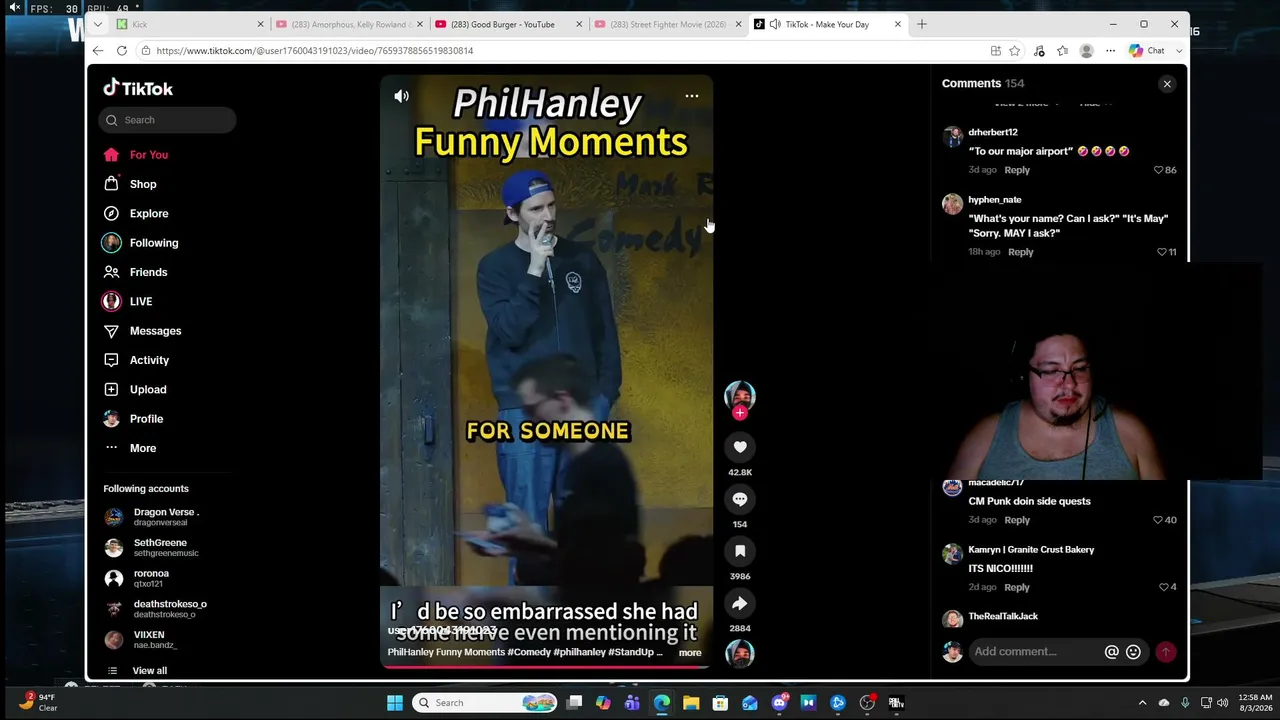
Task: Like hyphen_nate's comment
Action: (1162, 252)
